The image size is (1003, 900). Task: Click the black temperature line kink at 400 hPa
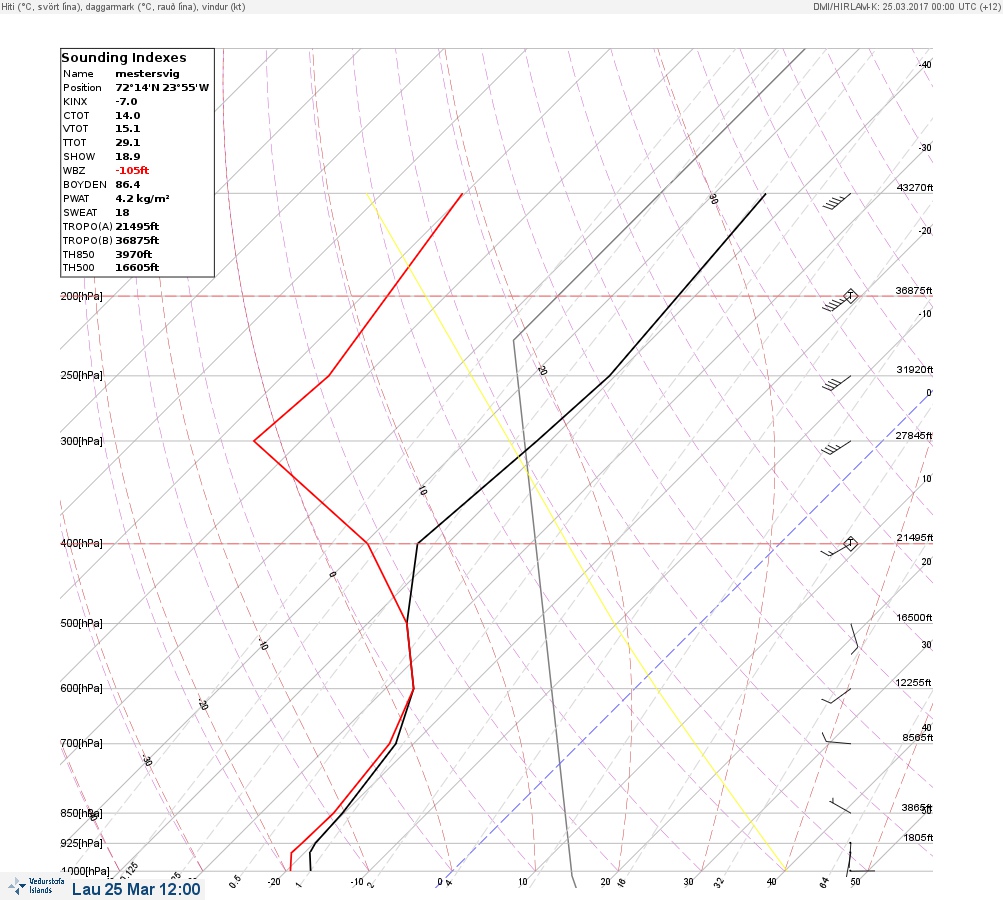pyautogui.click(x=418, y=544)
